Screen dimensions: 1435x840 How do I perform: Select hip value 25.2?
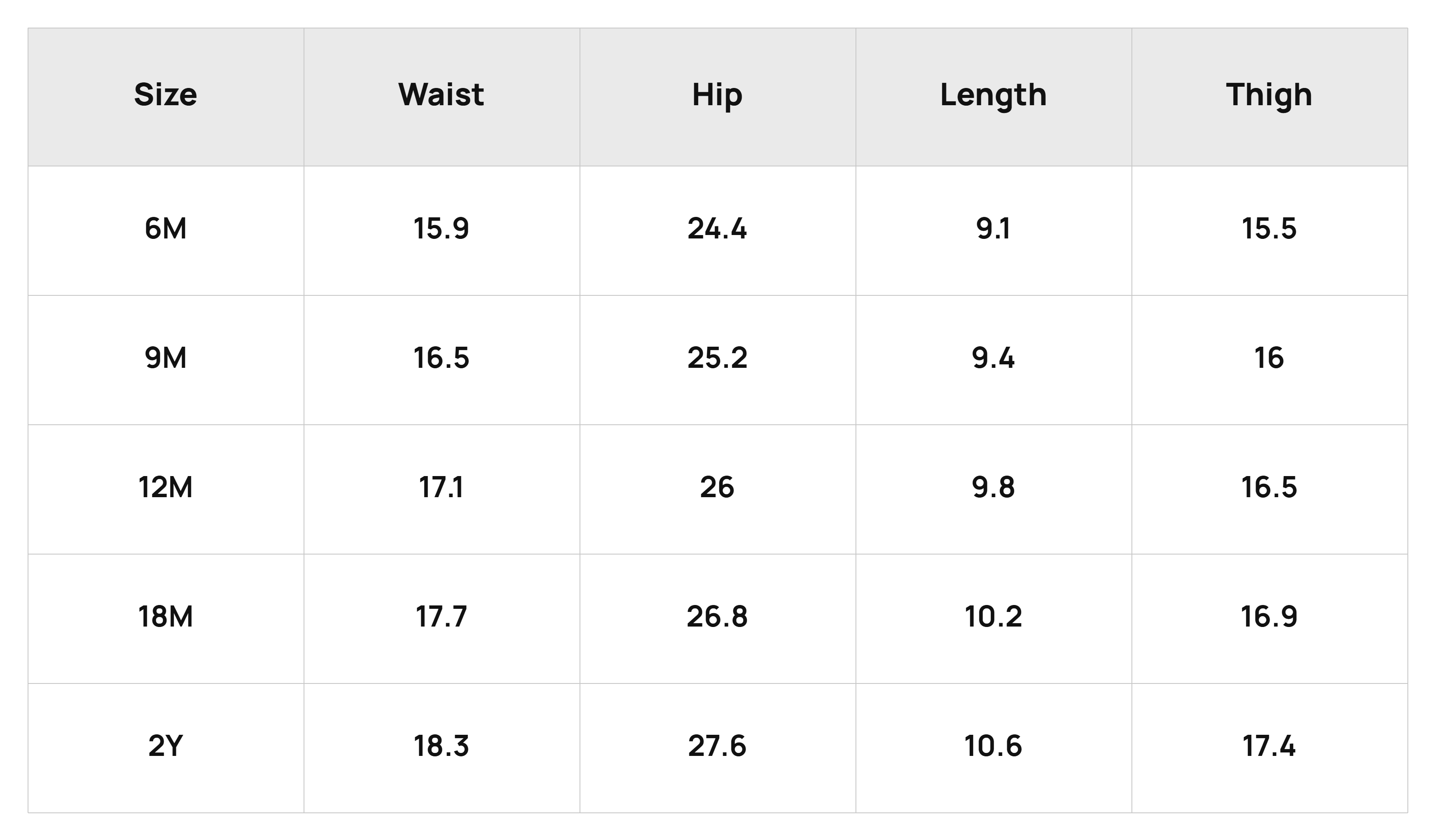[x=717, y=358]
